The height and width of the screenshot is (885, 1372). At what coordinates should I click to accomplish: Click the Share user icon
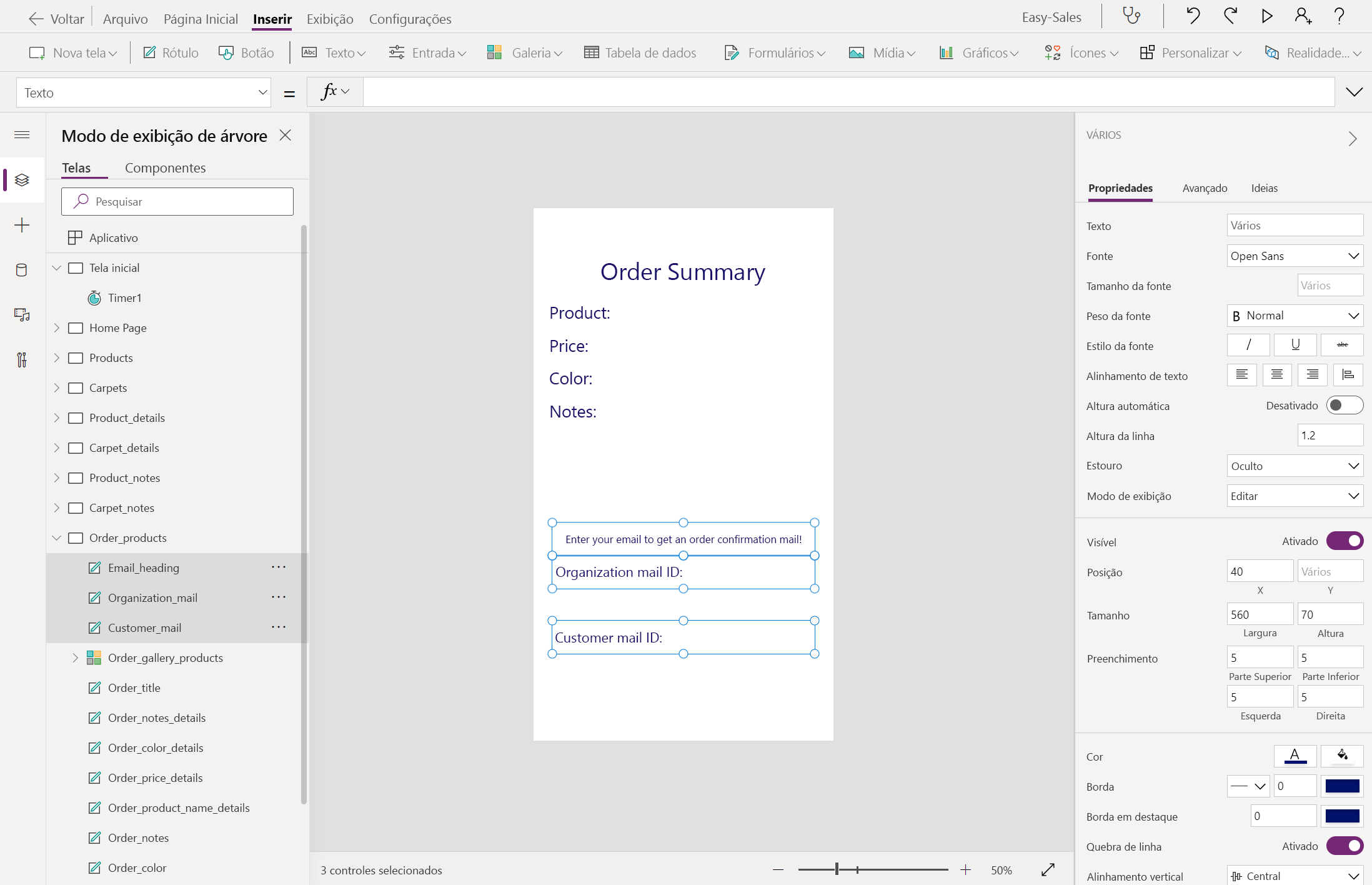[1303, 16]
